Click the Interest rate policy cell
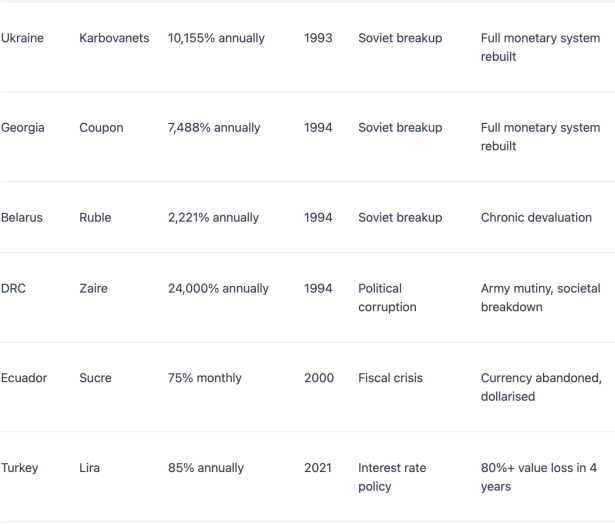615x524 pixels. (x=392, y=477)
